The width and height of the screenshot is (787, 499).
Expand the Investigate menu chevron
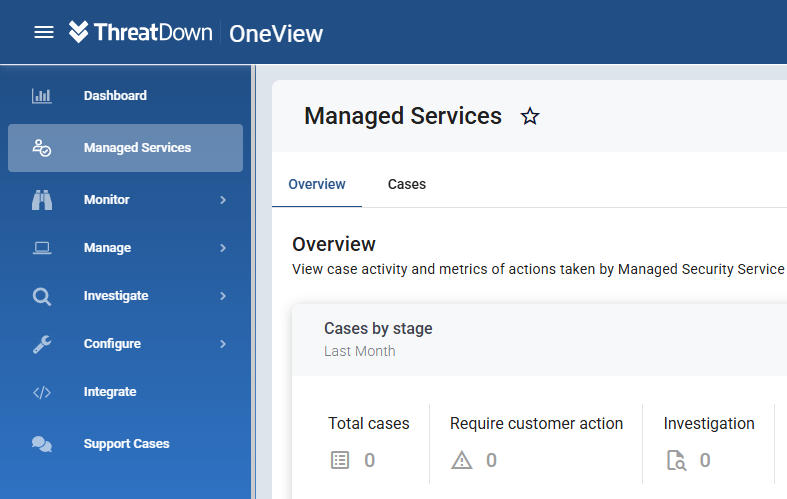[x=223, y=296]
